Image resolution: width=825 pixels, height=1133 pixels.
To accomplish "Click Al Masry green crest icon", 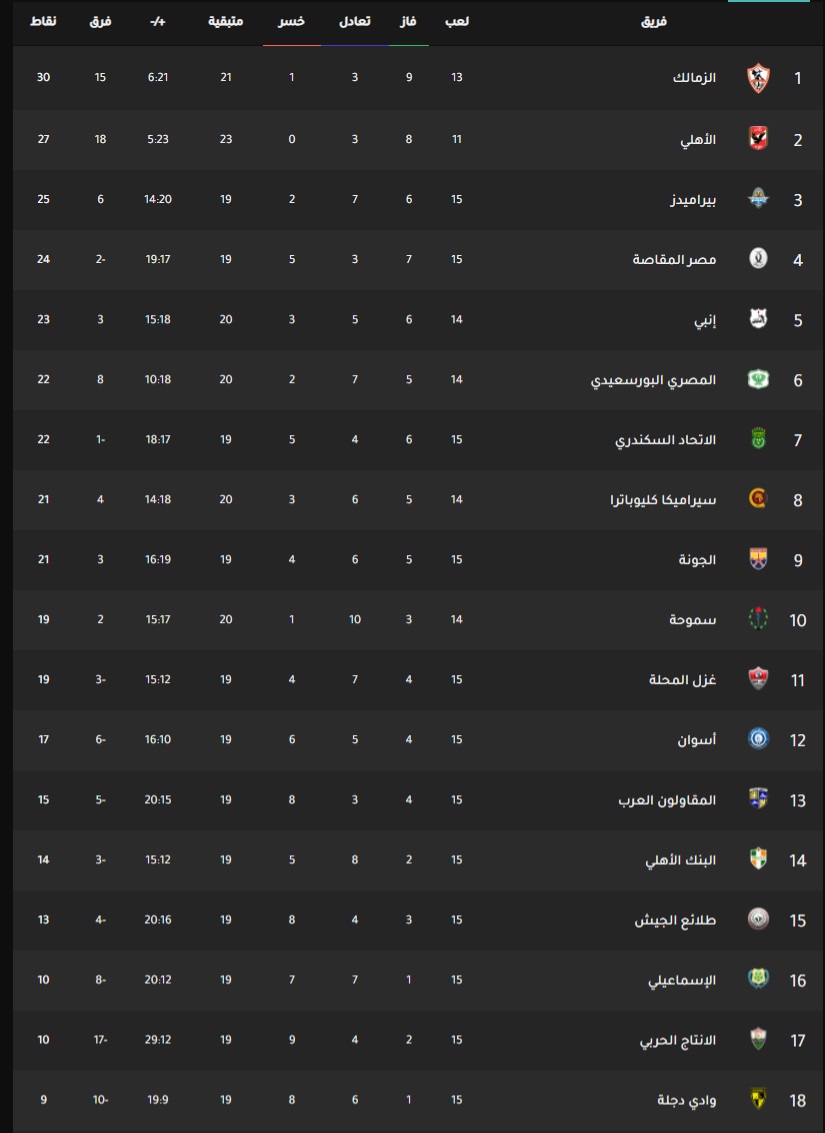I will (758, 379).
